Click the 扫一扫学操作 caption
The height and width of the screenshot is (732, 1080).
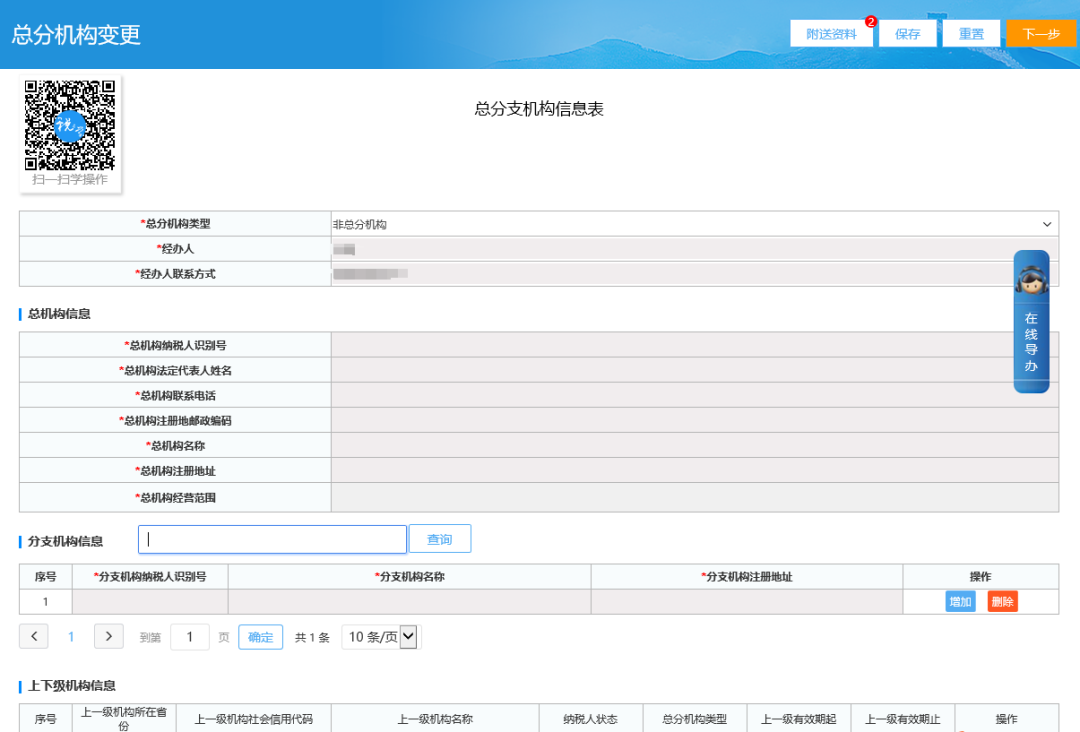click(70, 180)
